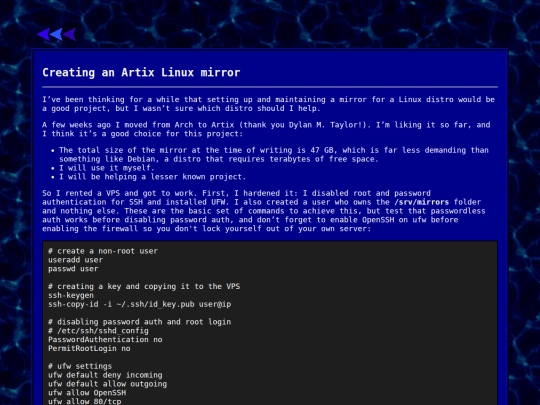
Task: Click the line "ufw allow 80/tcp"
Action: pyautogui.click(x=85, y=402)
